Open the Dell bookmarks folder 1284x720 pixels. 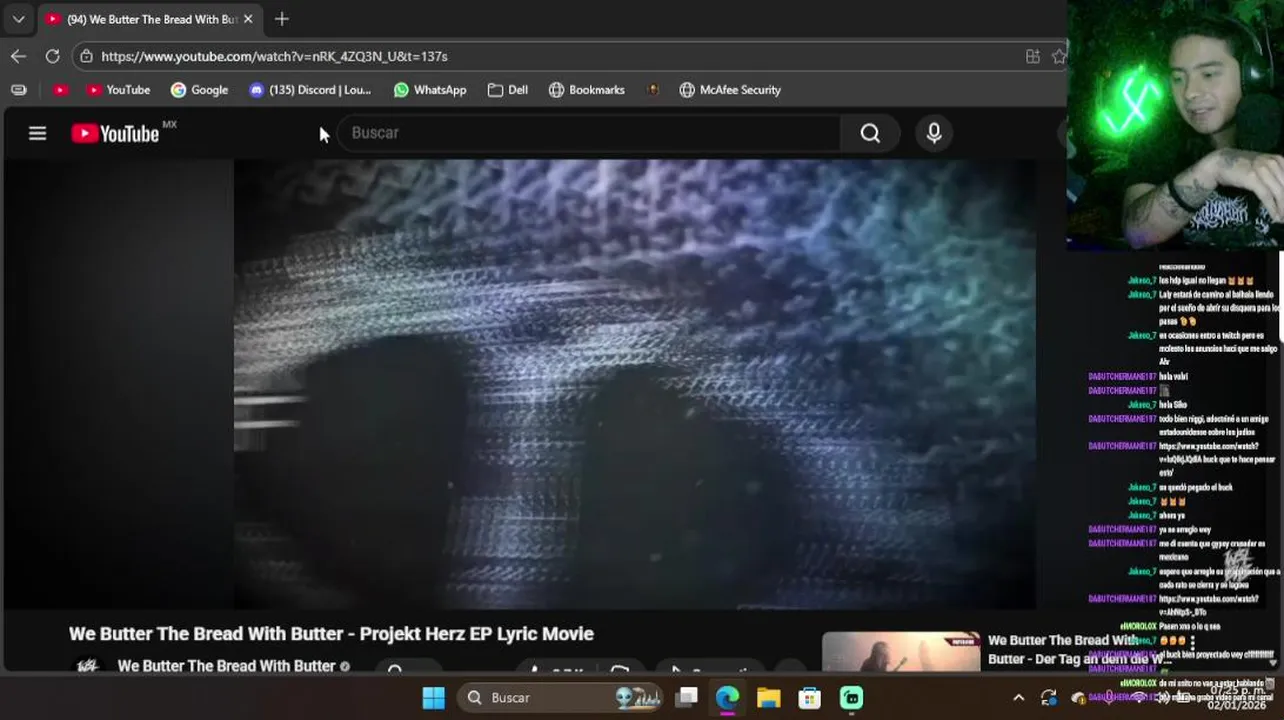508,90
